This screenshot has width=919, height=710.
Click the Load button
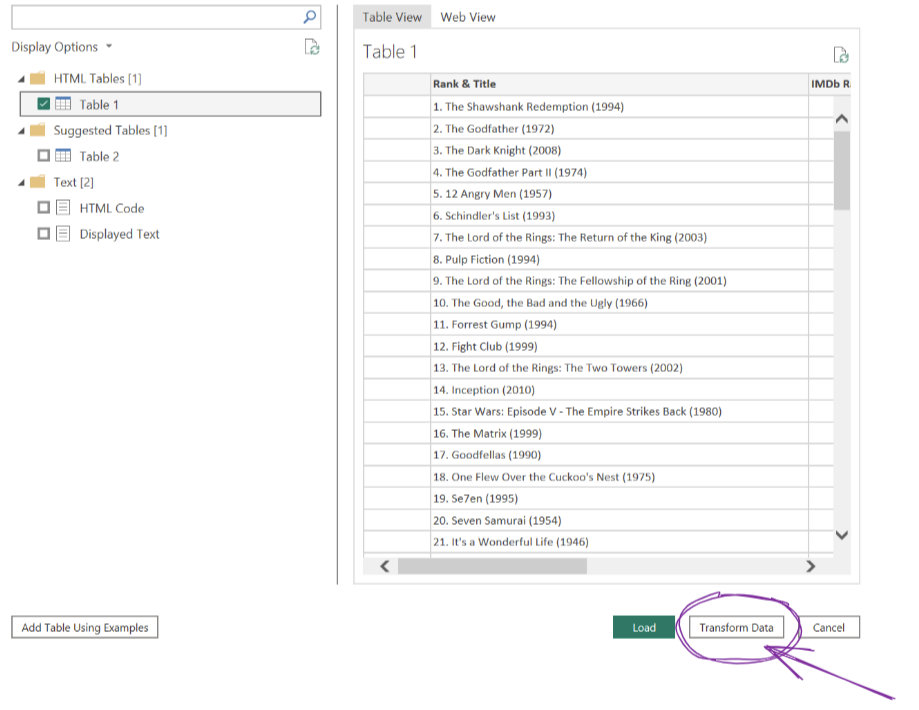[644, 627]
